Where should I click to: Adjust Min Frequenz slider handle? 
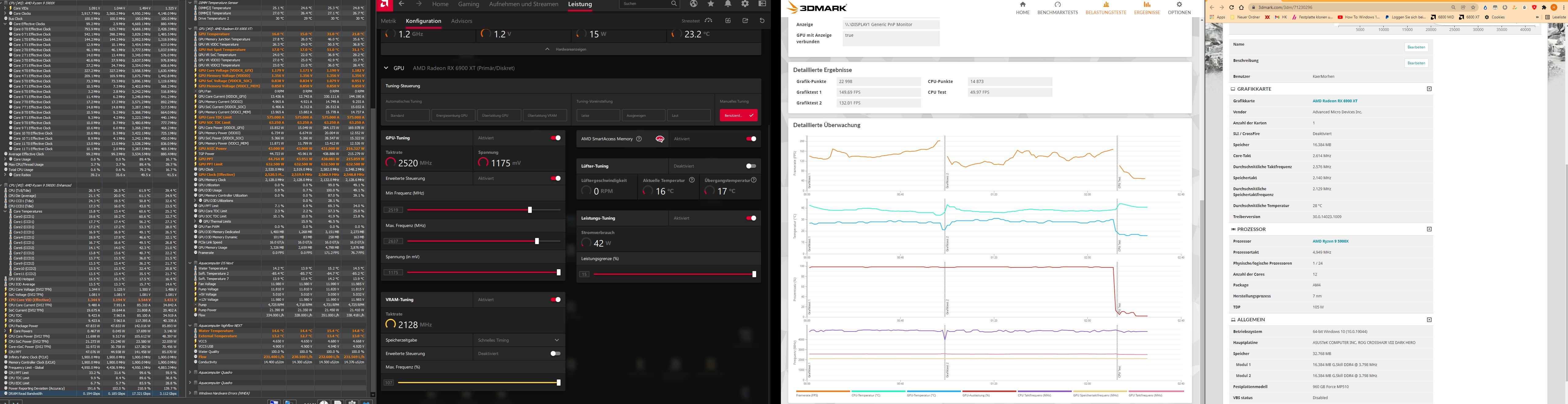530,210
